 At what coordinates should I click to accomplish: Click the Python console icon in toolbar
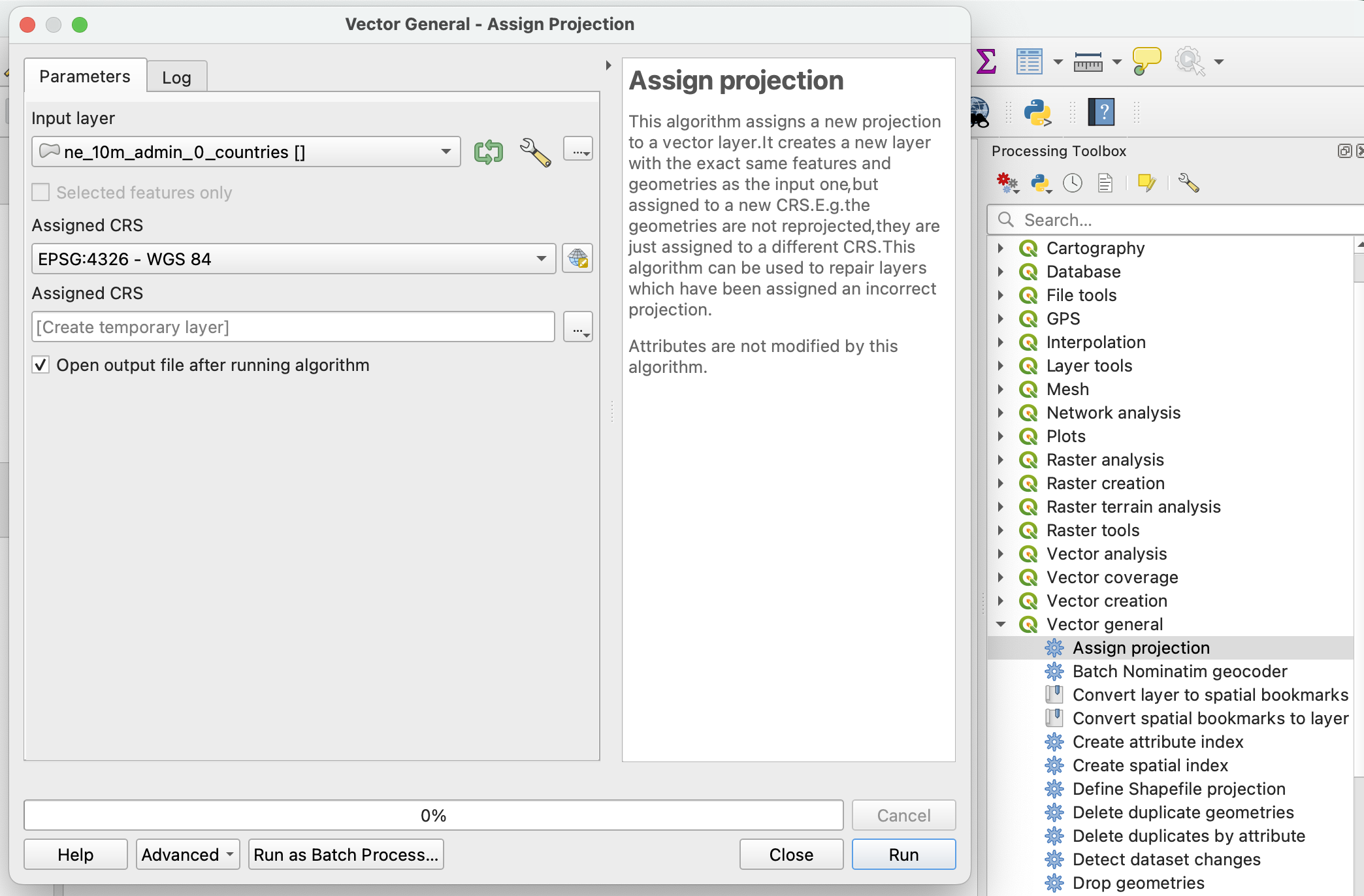click(1037, 113)
